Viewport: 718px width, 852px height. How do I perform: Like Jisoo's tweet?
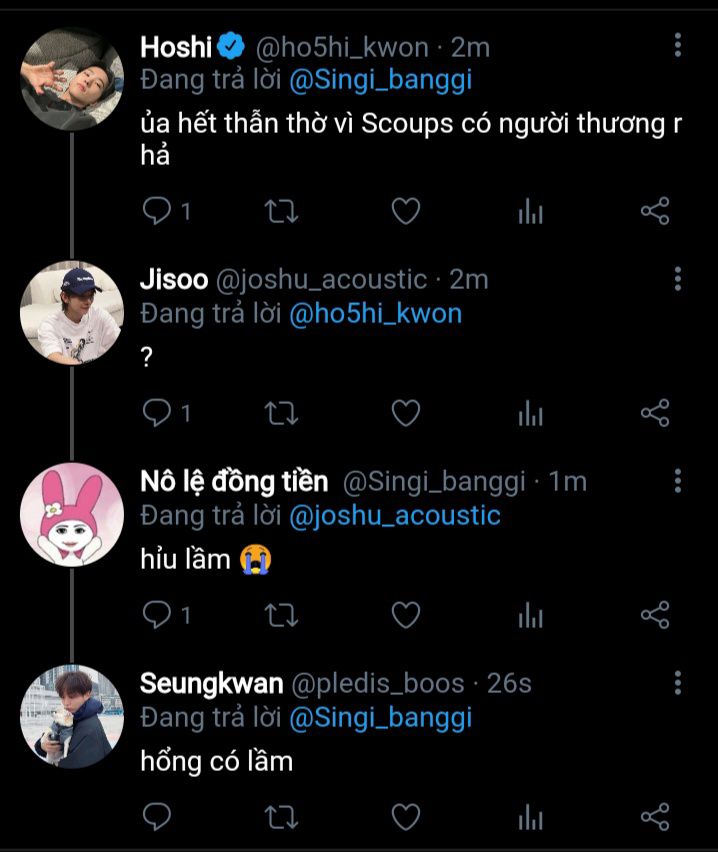405,413
